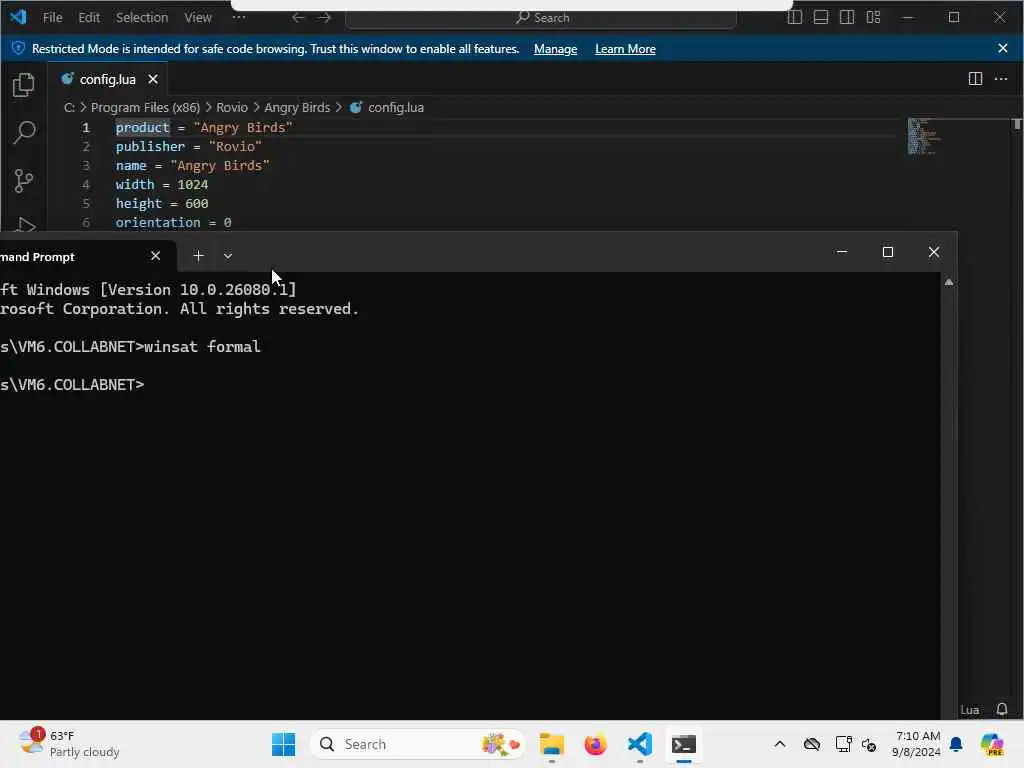
Task: Open Run and Debug view
Action: (24, 225)
